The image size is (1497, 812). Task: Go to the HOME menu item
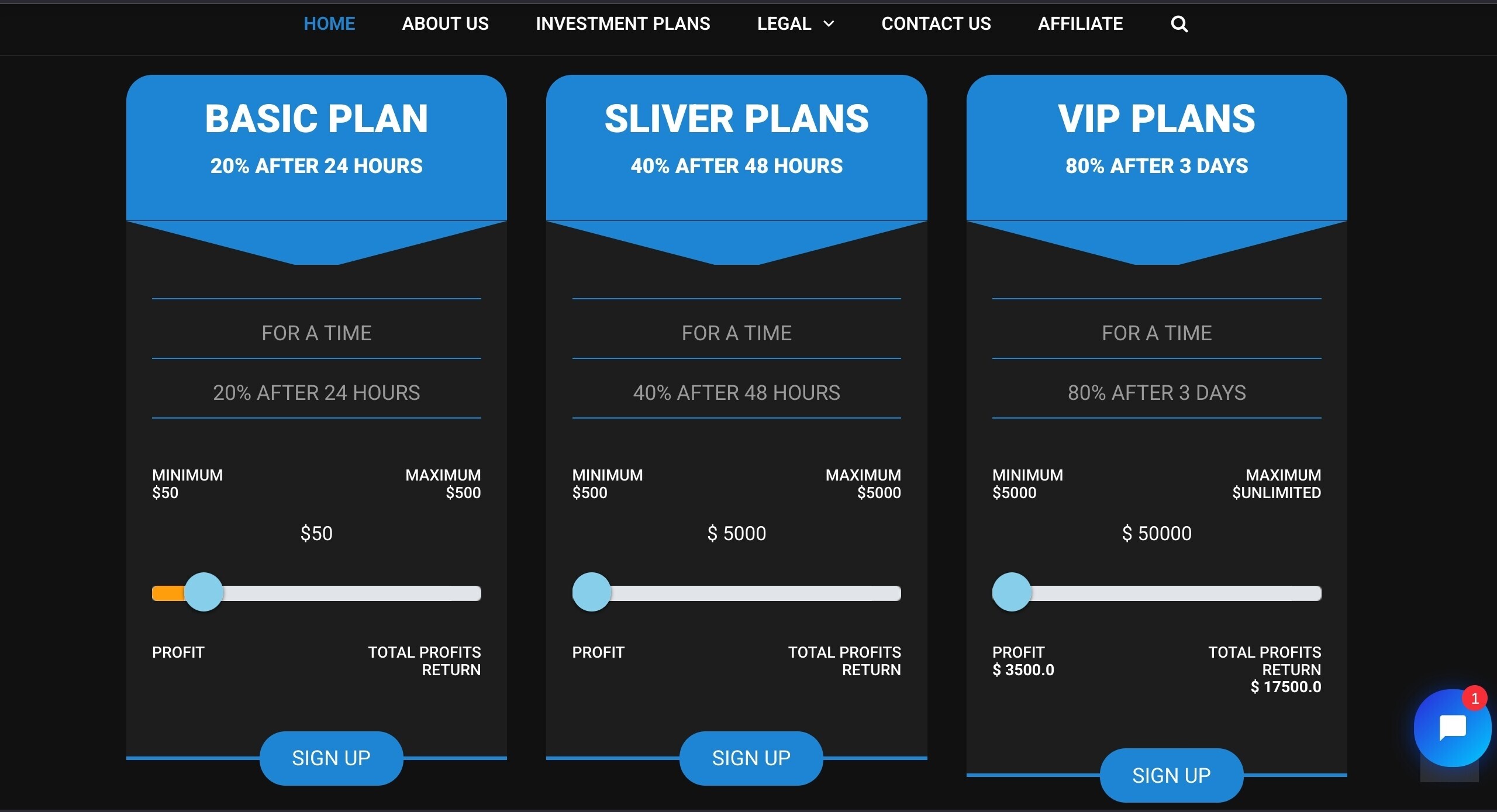point(329,24)
